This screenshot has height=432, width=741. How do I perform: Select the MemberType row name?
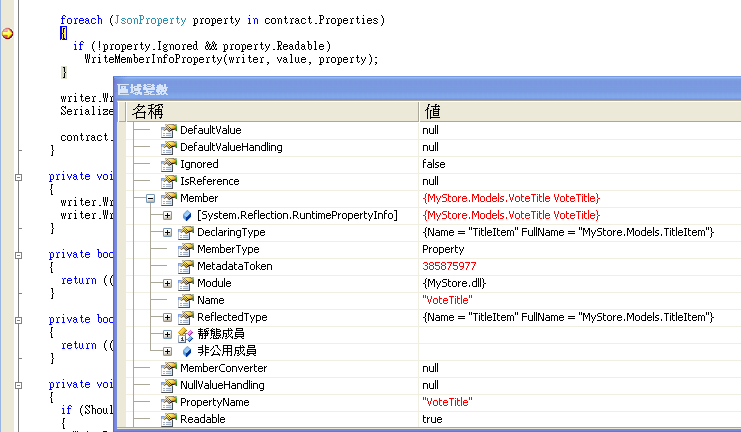click(228, 250)
